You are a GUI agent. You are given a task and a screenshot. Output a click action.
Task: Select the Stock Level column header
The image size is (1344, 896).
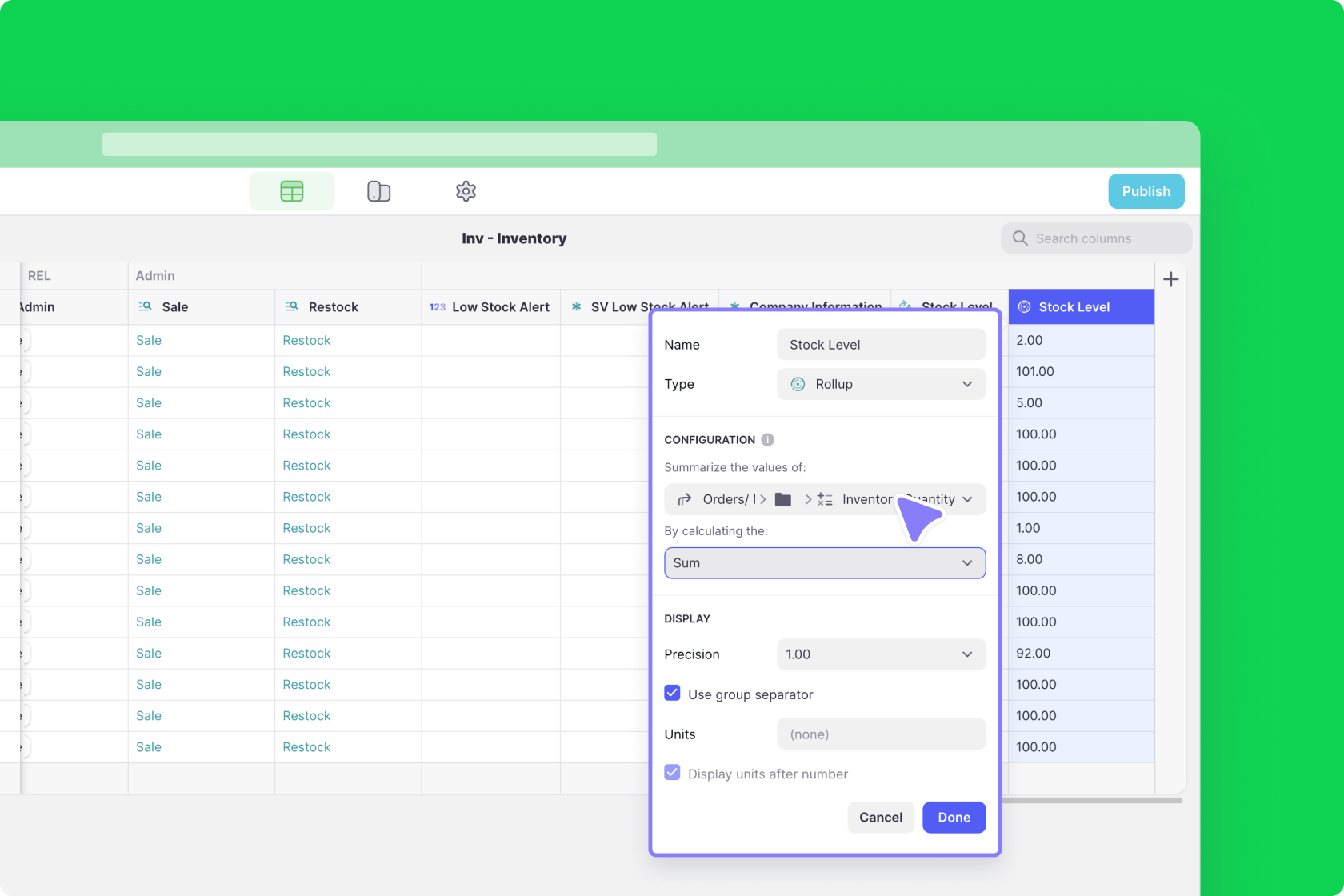(1081, 307)
